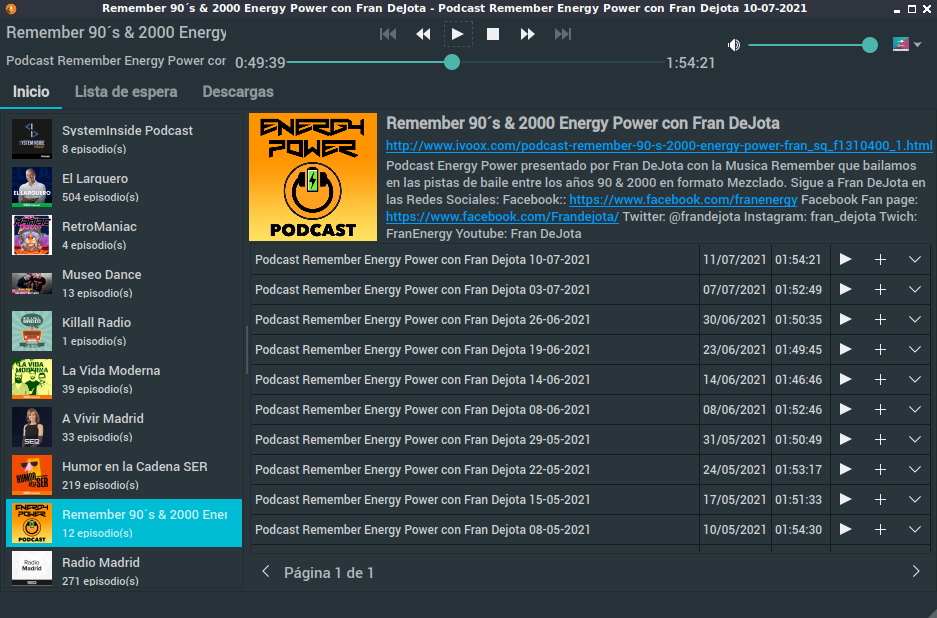
Task: Play the episode dated 14-06-2021
Action: 845,380
